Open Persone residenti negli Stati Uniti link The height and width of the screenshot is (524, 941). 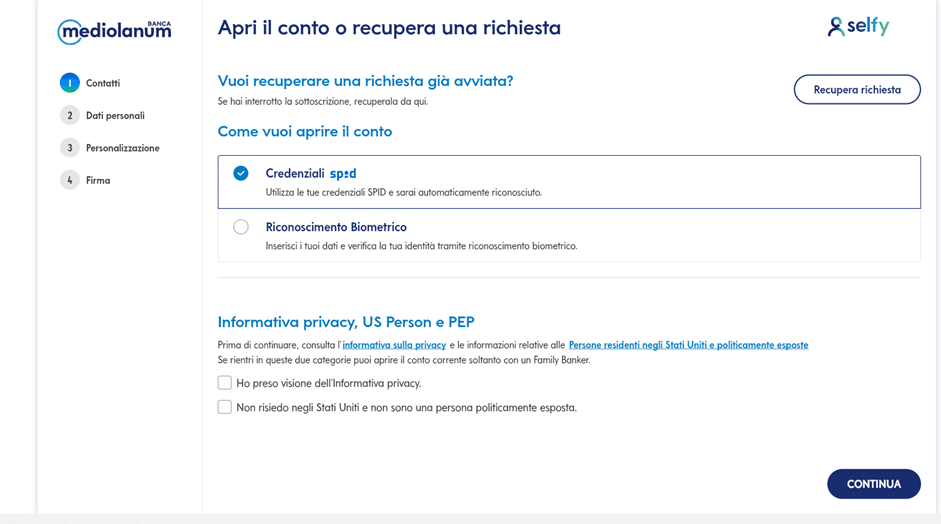[688, 345]
